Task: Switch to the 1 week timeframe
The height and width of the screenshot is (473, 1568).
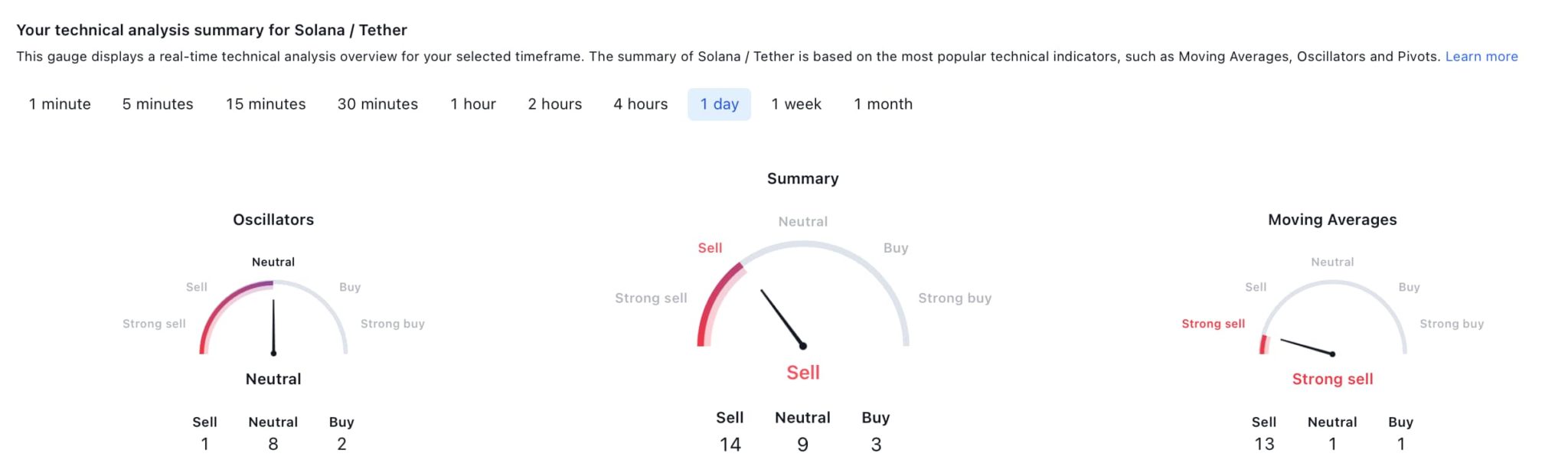Action: click(796, 104)
